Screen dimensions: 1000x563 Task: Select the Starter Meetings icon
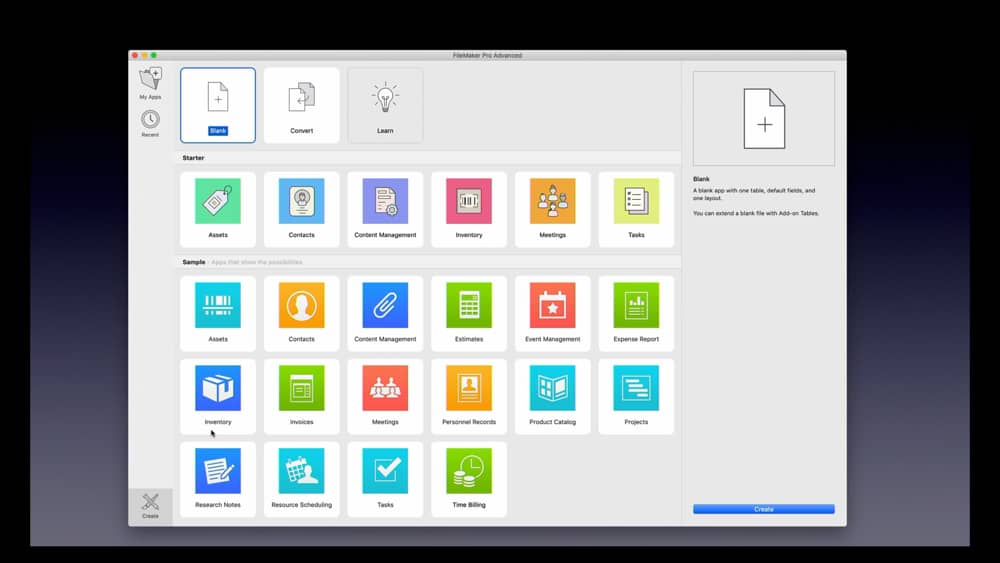(x=552, y=201)
